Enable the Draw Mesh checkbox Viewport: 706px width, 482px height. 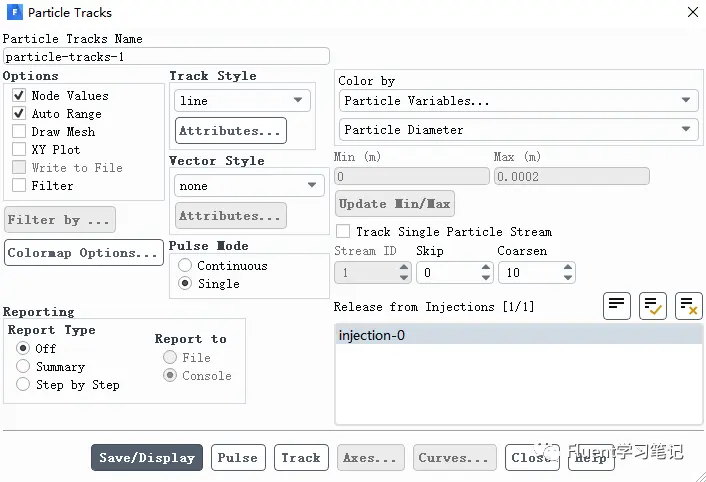(x=19, y=131)
